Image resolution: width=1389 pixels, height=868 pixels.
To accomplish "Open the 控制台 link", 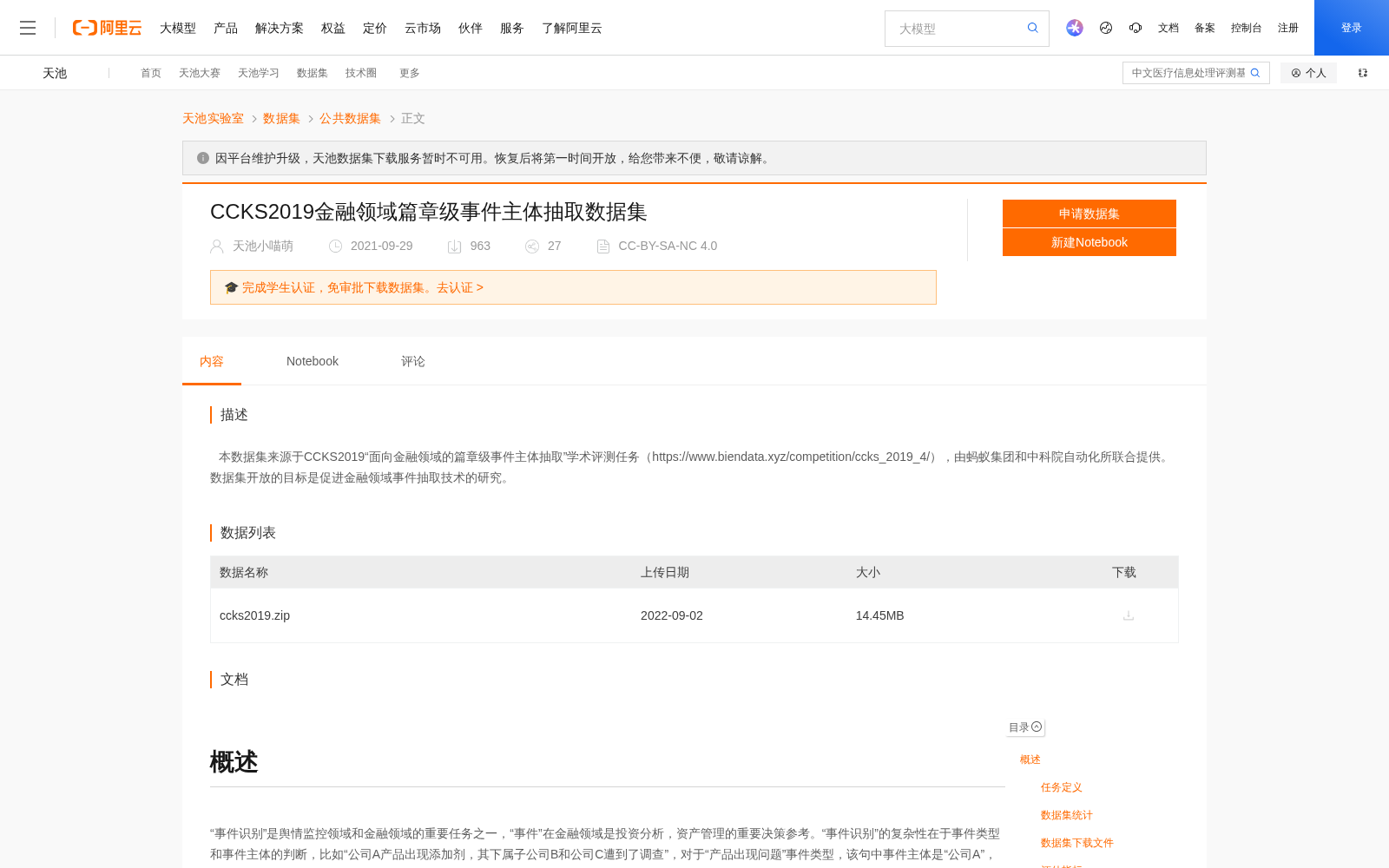I will click(x=1247, y=28).
